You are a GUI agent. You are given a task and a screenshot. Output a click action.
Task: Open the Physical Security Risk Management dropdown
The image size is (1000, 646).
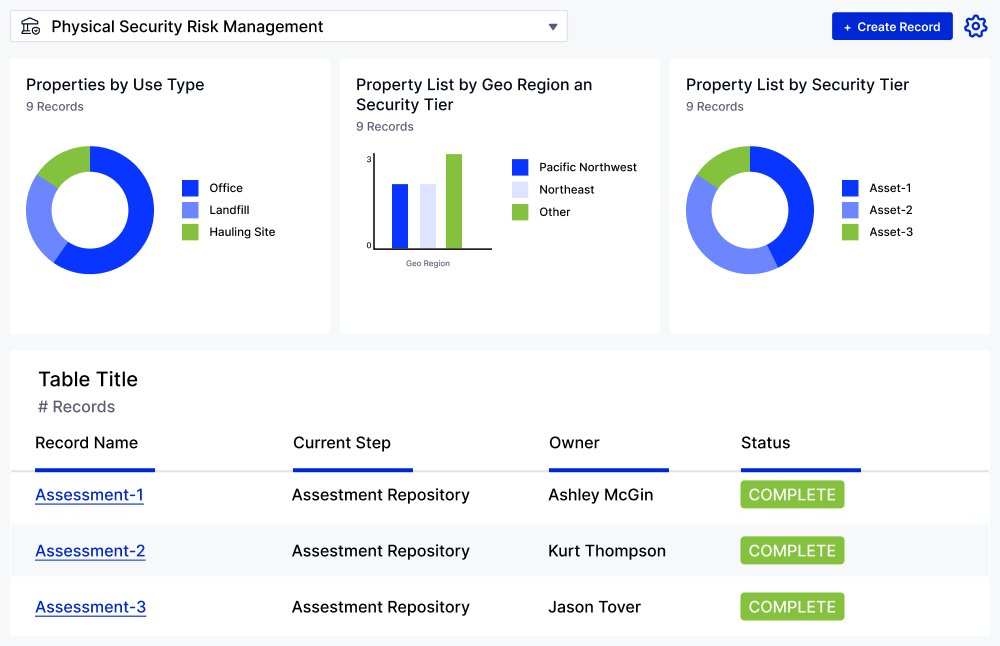(x=288, y=26)
